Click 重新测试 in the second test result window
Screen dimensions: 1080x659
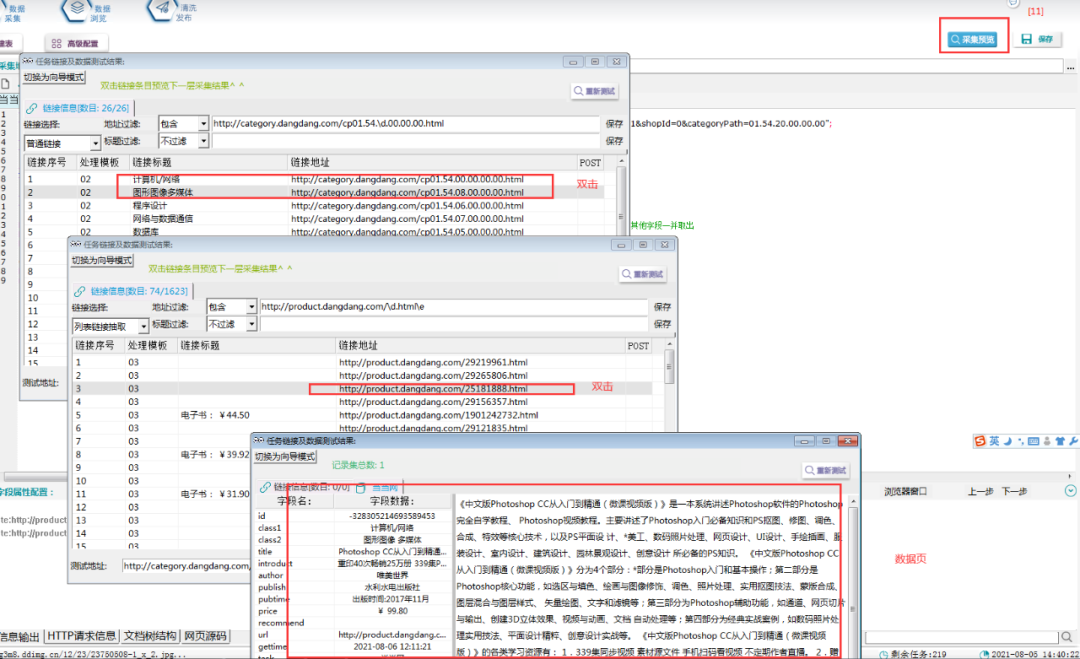[x=643, y=274]
